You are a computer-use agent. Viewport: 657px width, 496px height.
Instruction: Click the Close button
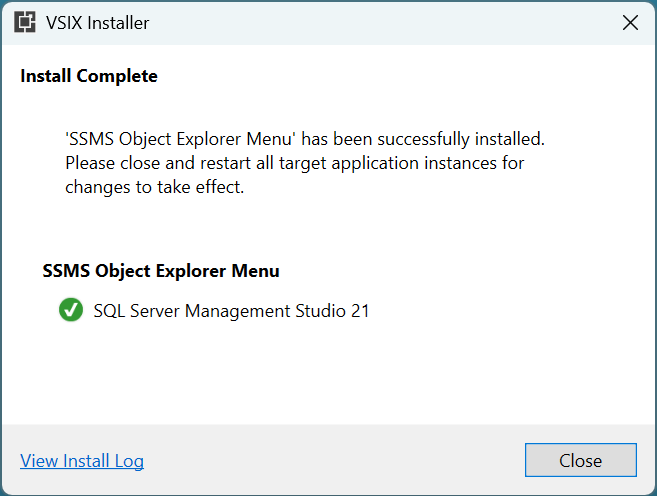(x=581, y=460)
